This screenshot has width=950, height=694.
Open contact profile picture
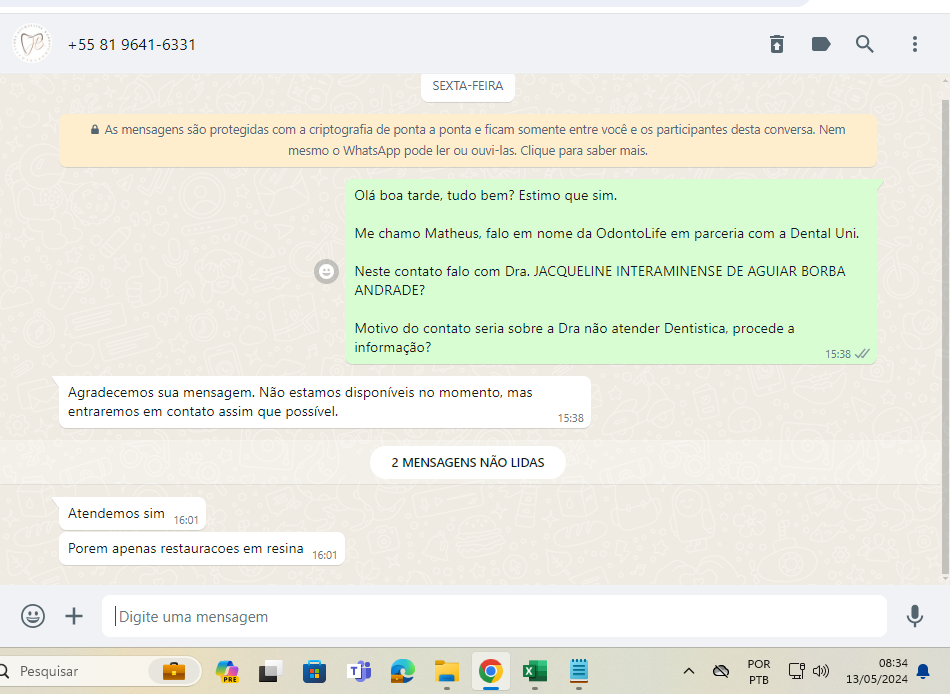(x=32, y=44)
